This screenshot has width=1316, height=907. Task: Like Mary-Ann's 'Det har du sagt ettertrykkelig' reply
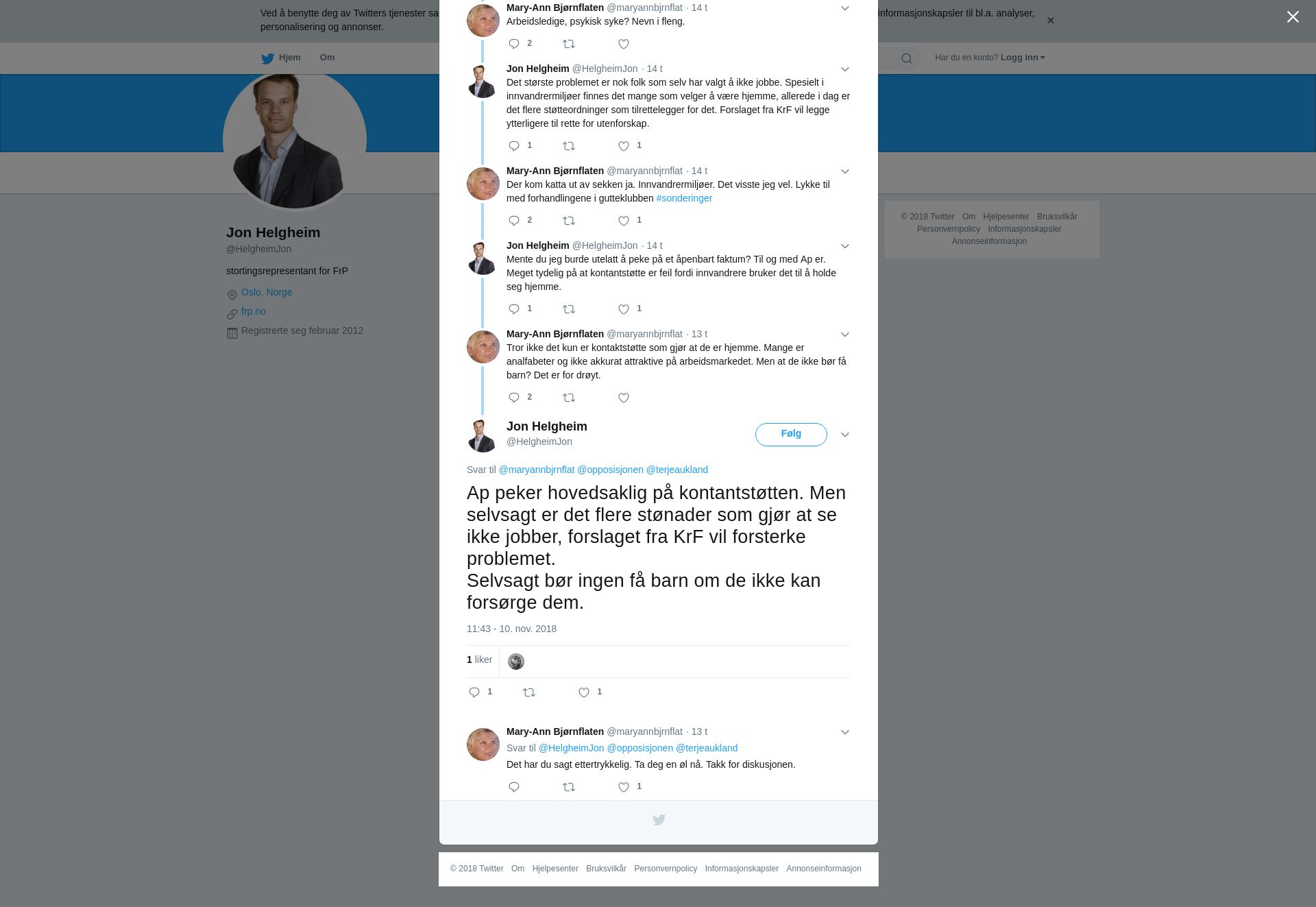coord(624,787)
